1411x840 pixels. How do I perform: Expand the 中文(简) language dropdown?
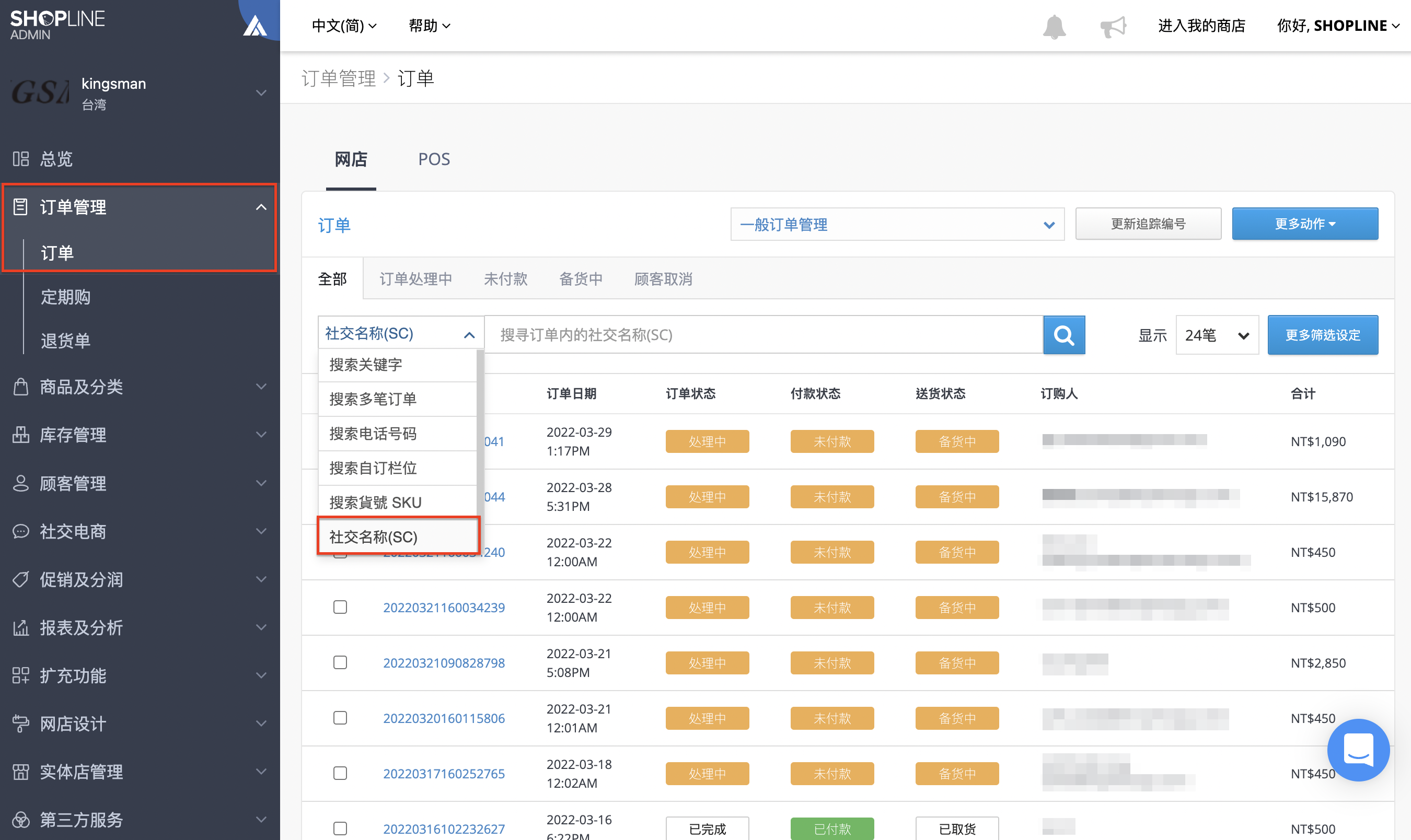pos(344,26)
